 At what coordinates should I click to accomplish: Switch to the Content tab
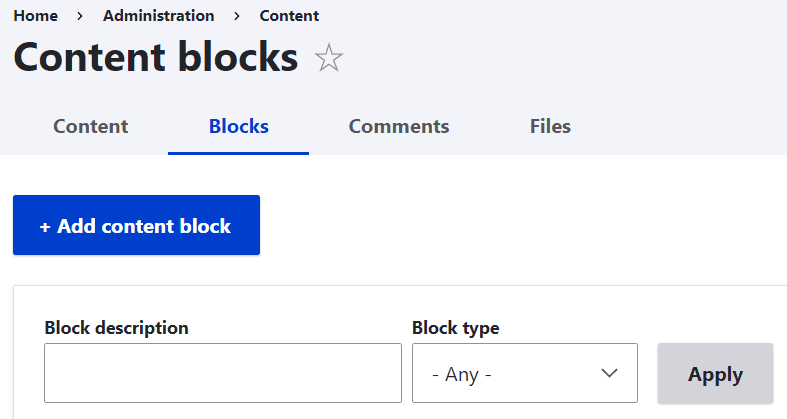[90, 126]
